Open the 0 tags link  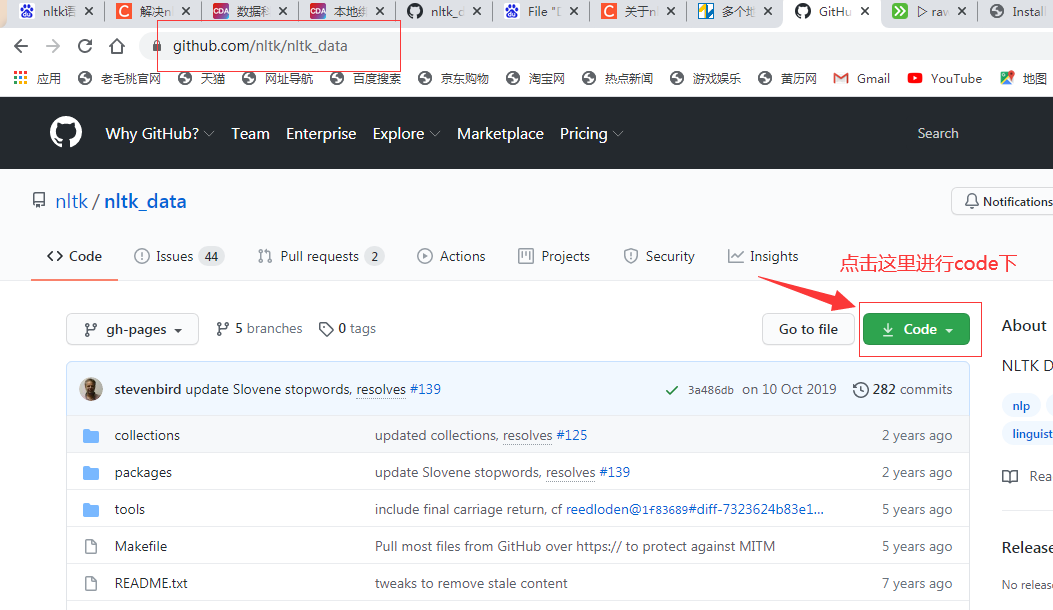347,329
